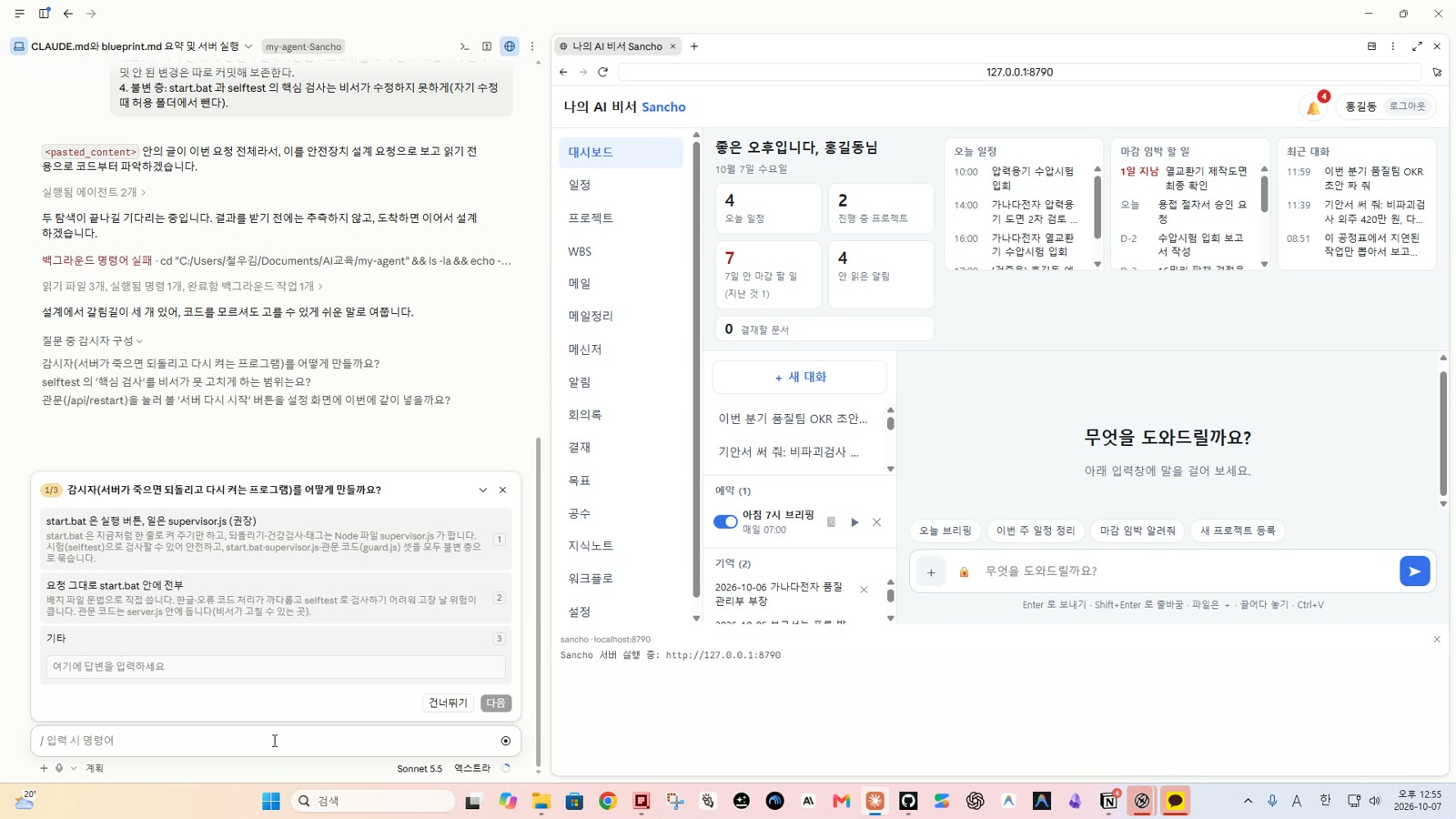Open the hamburger menu at top left
1456x819 pixels.
[x=19, y=14]
